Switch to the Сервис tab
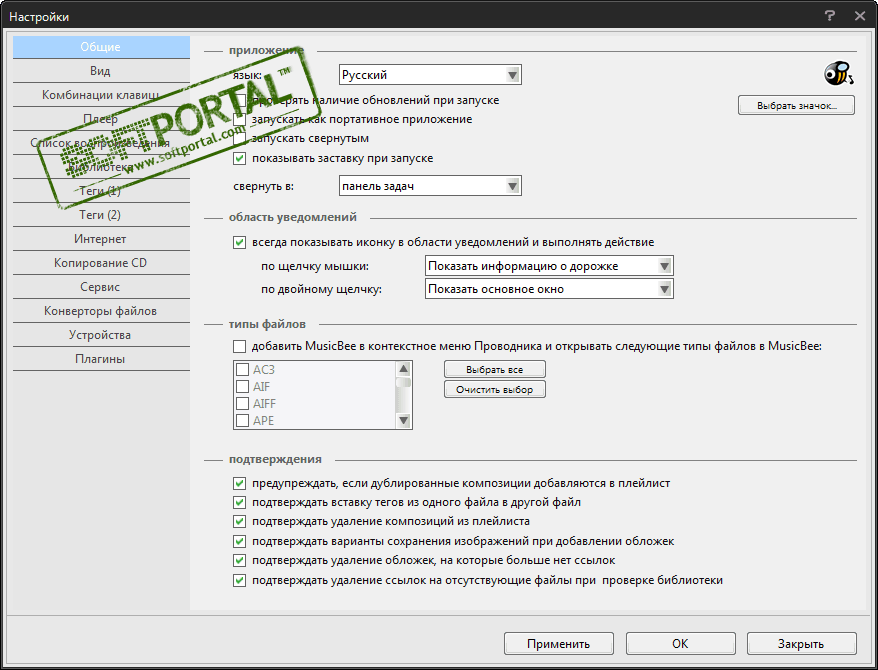The height and width of the screenshot is (670, 878). point(101,287)
